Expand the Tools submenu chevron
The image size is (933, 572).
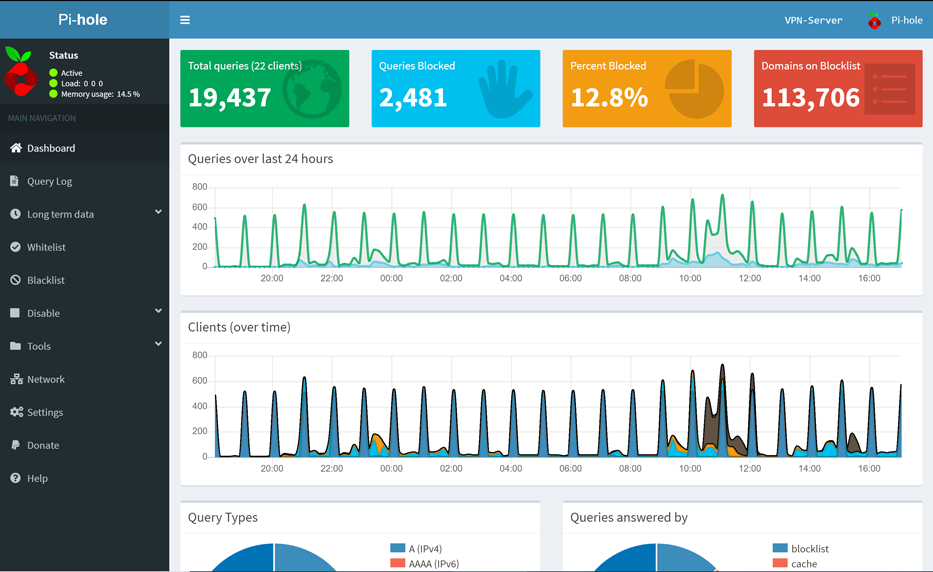pos(158,343)
